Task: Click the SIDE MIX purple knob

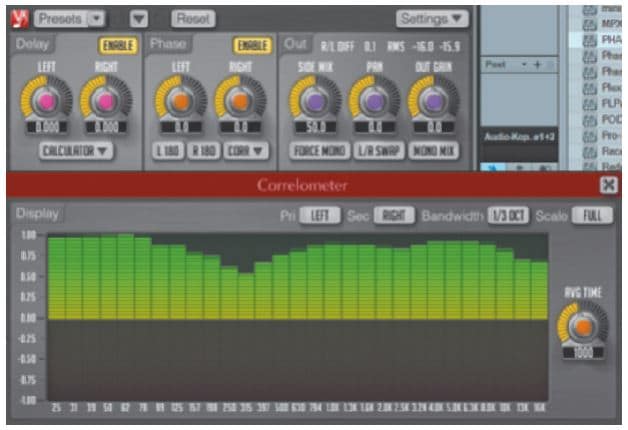Action: pos(315,101)
